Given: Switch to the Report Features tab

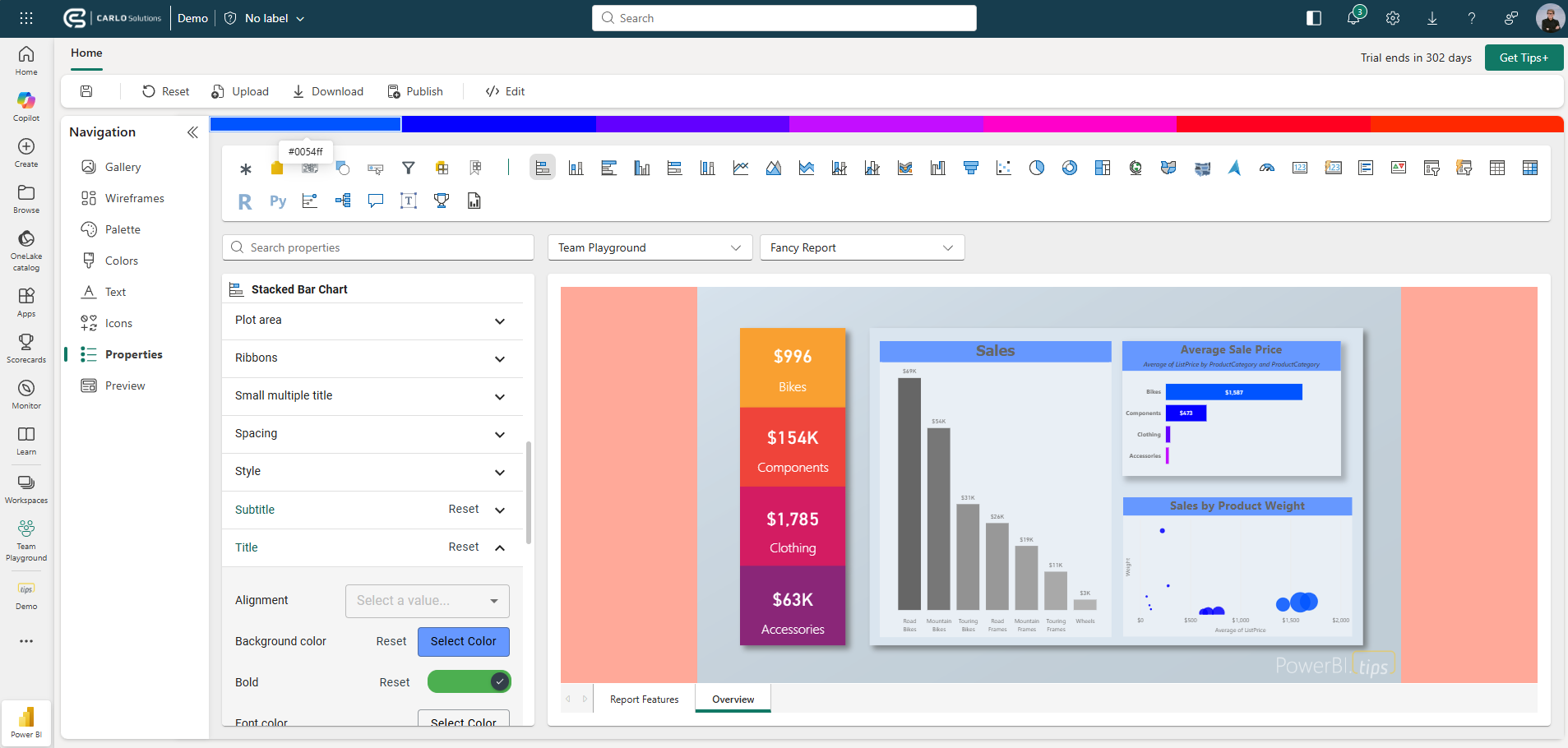Looking at the screenshot, I should click(x=643, y=699).
